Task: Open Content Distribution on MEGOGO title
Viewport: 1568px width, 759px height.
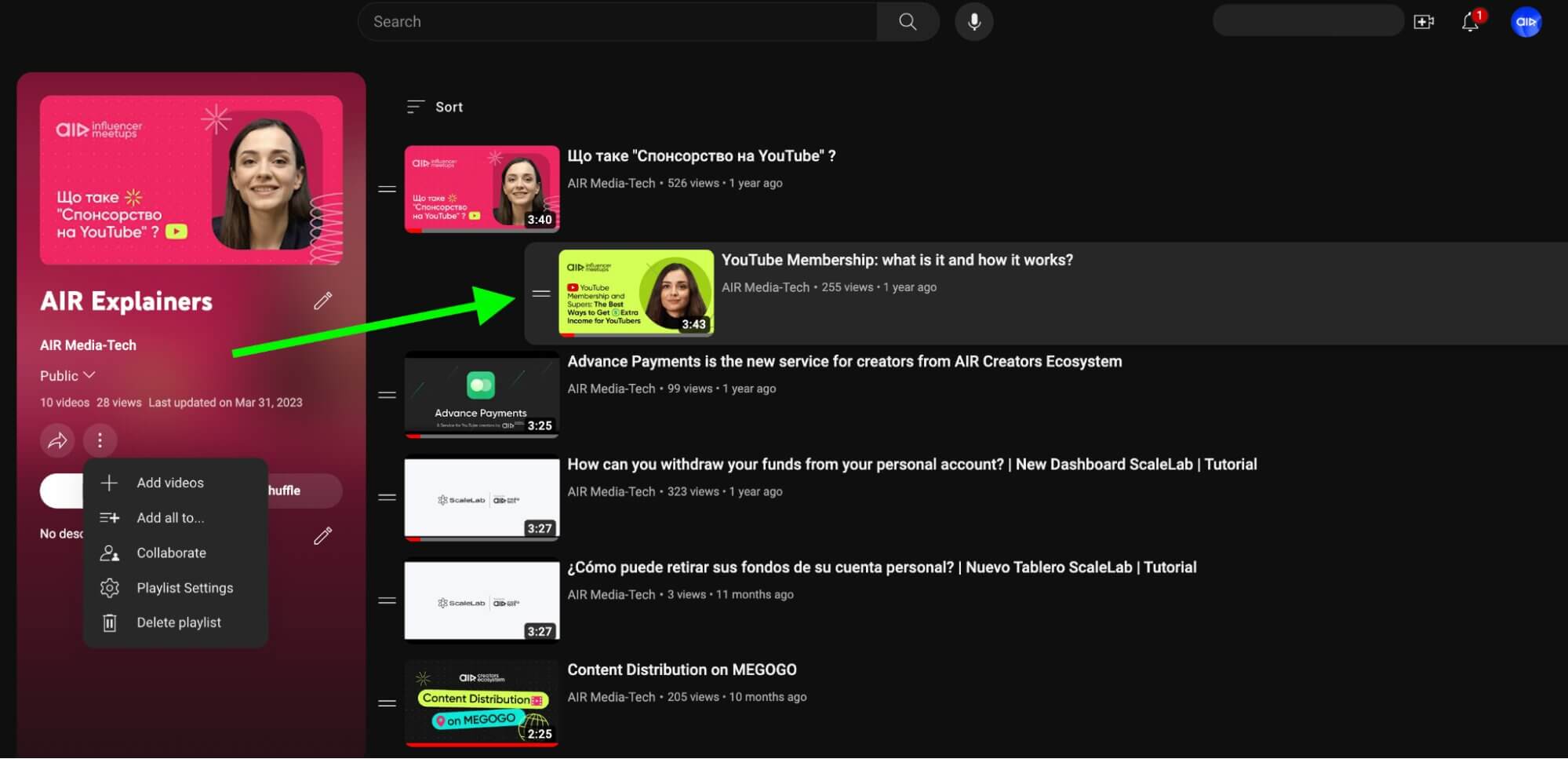Action: point(682,670)
